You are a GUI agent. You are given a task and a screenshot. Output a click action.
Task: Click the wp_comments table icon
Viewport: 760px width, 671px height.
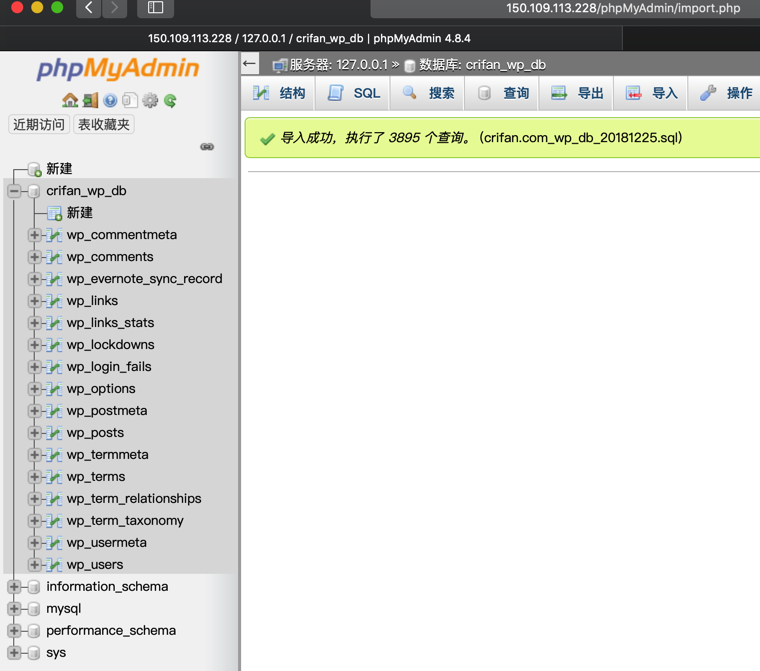[x=54, y=257]
